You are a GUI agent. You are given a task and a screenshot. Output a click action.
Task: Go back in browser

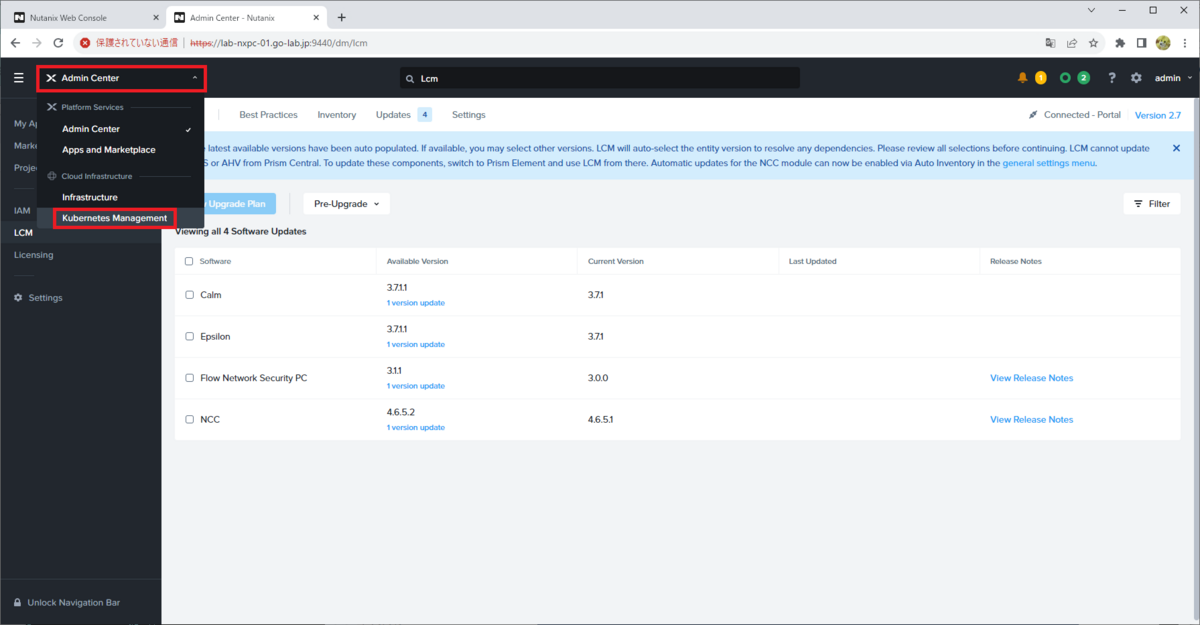pyautogui.click(x=15, y=43)
